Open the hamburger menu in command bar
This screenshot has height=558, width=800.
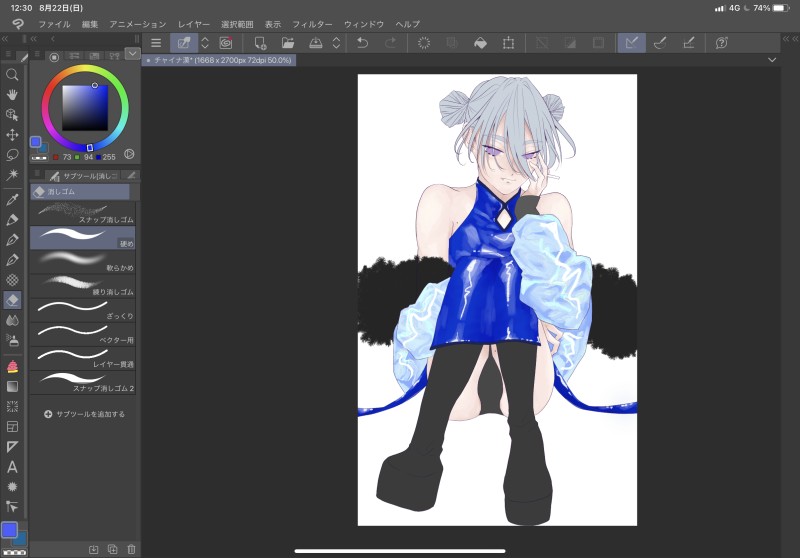156,43
